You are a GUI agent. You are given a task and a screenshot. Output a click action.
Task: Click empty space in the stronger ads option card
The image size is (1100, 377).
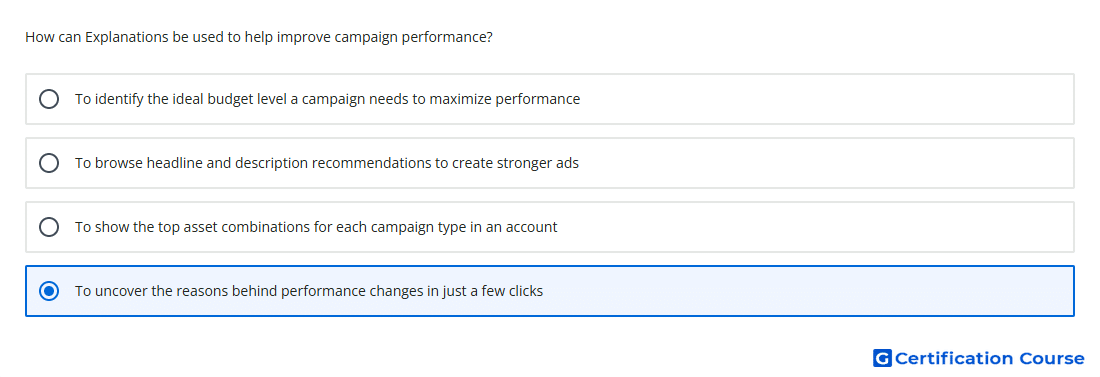pyautogui.click(x=828, y=163)
